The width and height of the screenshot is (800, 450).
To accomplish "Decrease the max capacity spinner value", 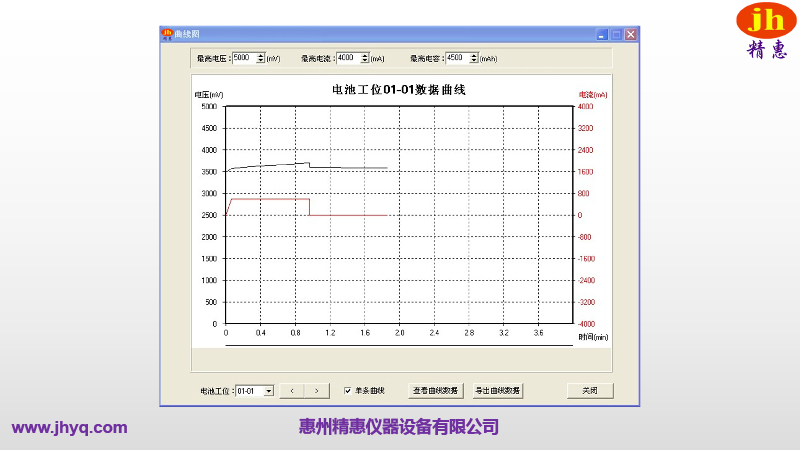I will pos(474,61).
